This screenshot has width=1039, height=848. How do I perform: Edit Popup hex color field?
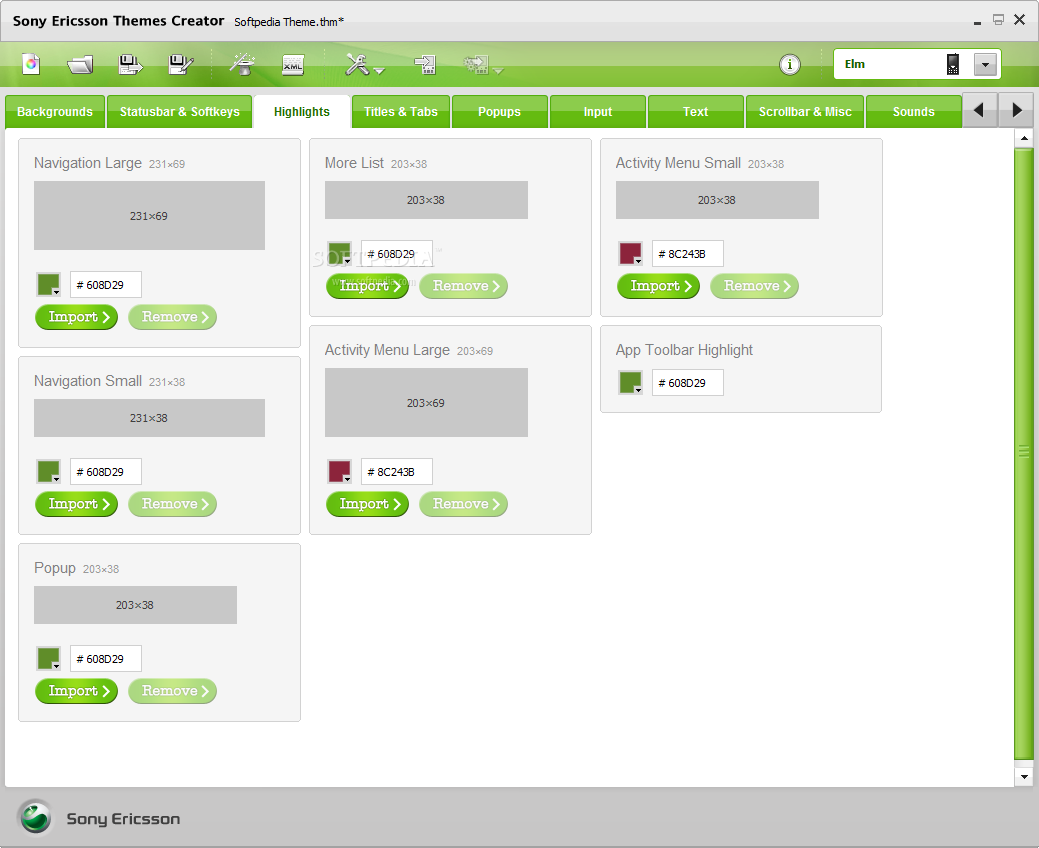click(x=106, y=658)
